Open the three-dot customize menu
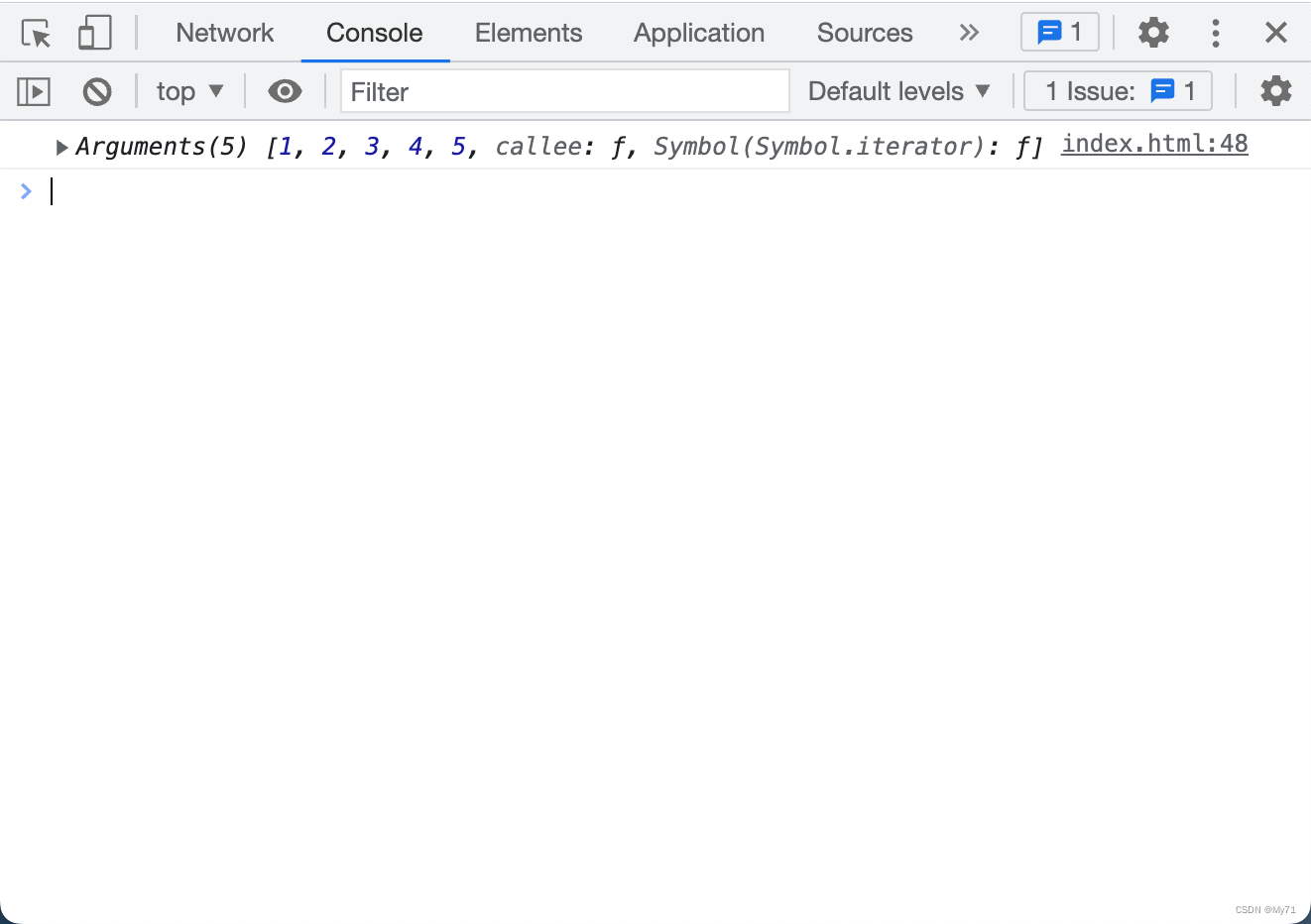 [1215, 33]
